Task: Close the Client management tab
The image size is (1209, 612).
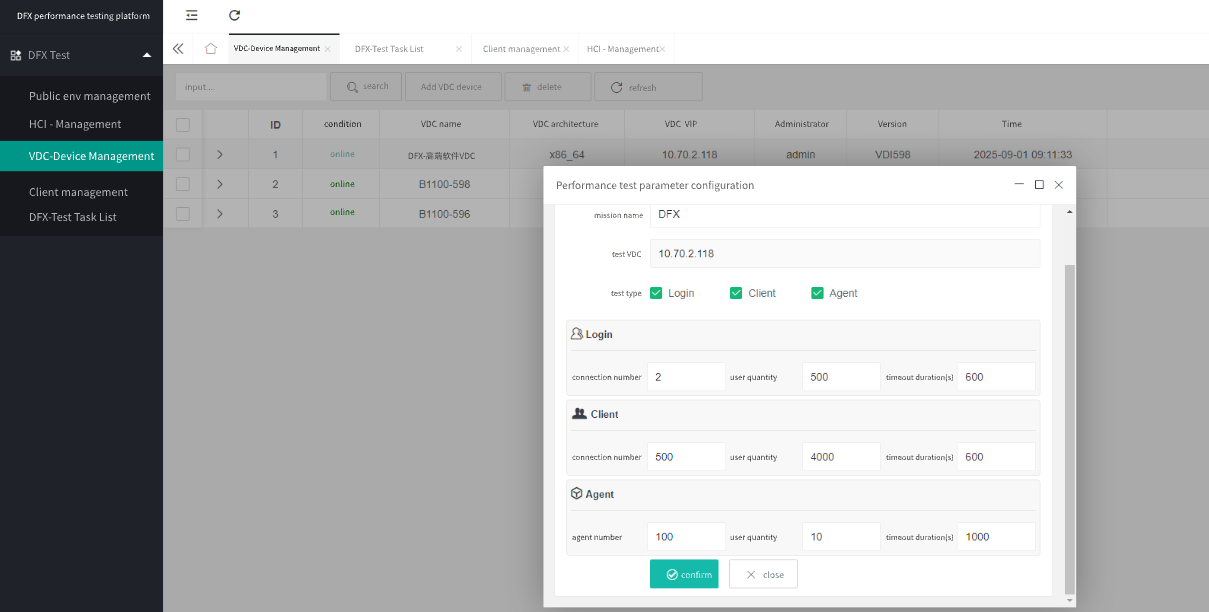Action: [566, 49]
